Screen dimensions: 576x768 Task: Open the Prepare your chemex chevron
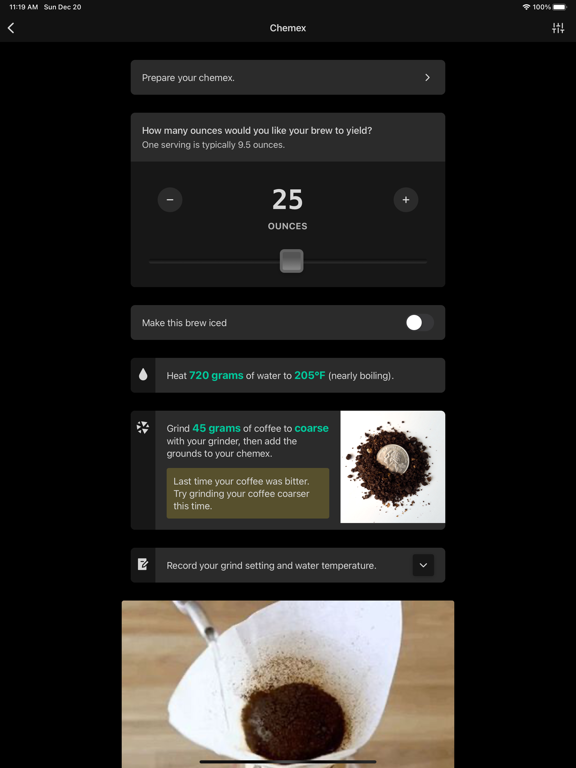(427, 77)
